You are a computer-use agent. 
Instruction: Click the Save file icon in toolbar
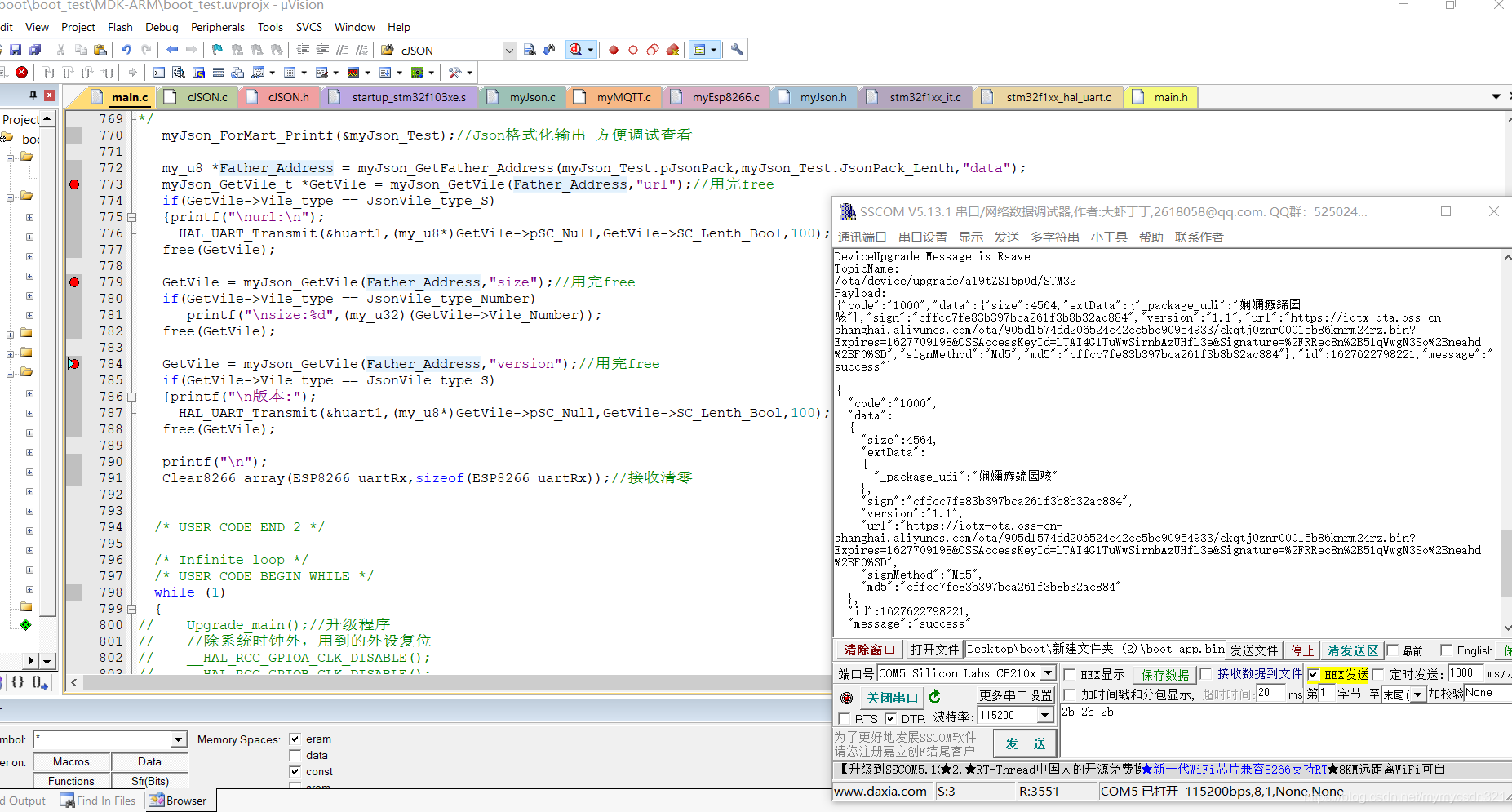[16, 50]
